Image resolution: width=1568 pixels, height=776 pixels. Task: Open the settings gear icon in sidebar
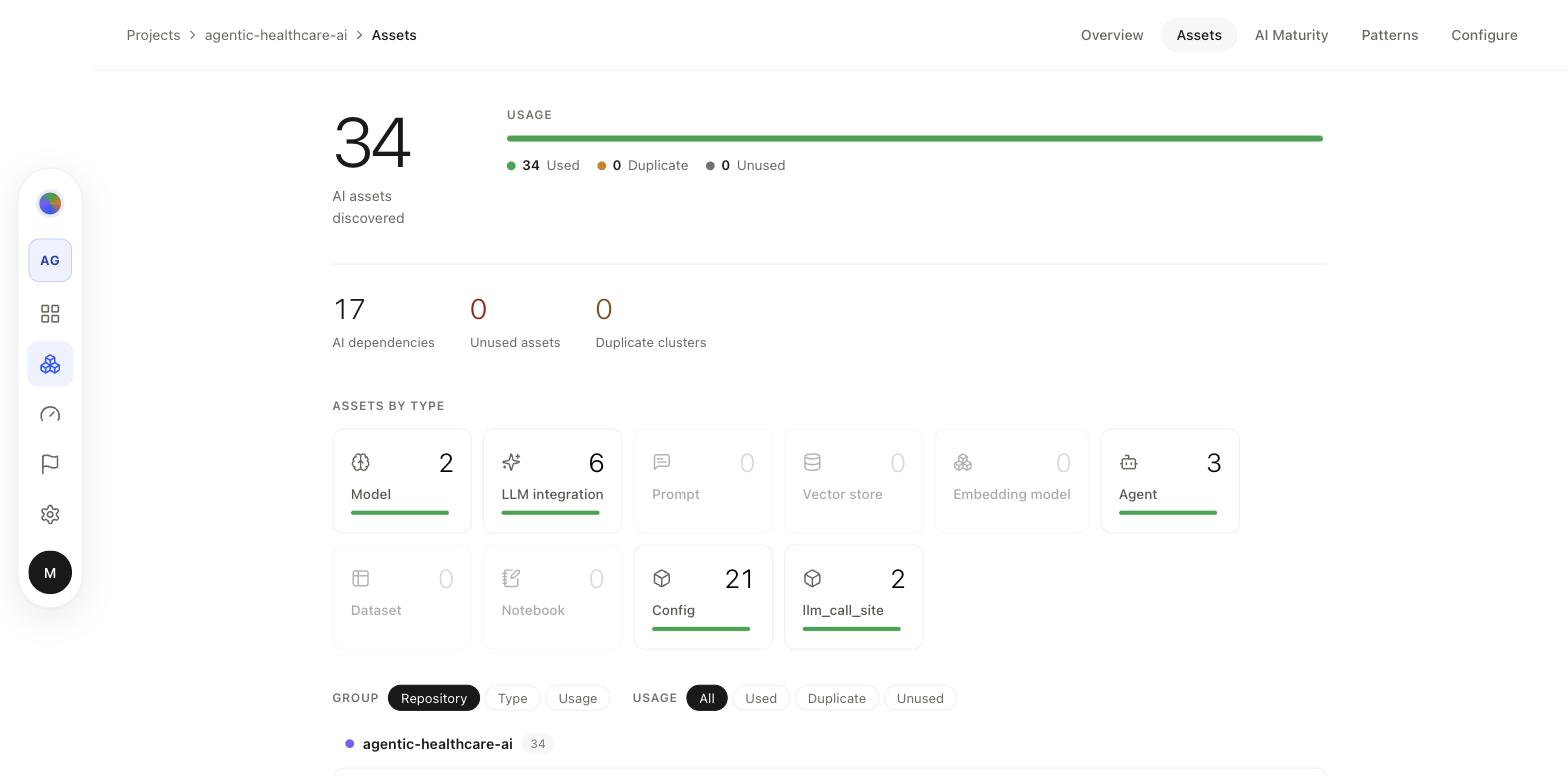click(50, 514)
